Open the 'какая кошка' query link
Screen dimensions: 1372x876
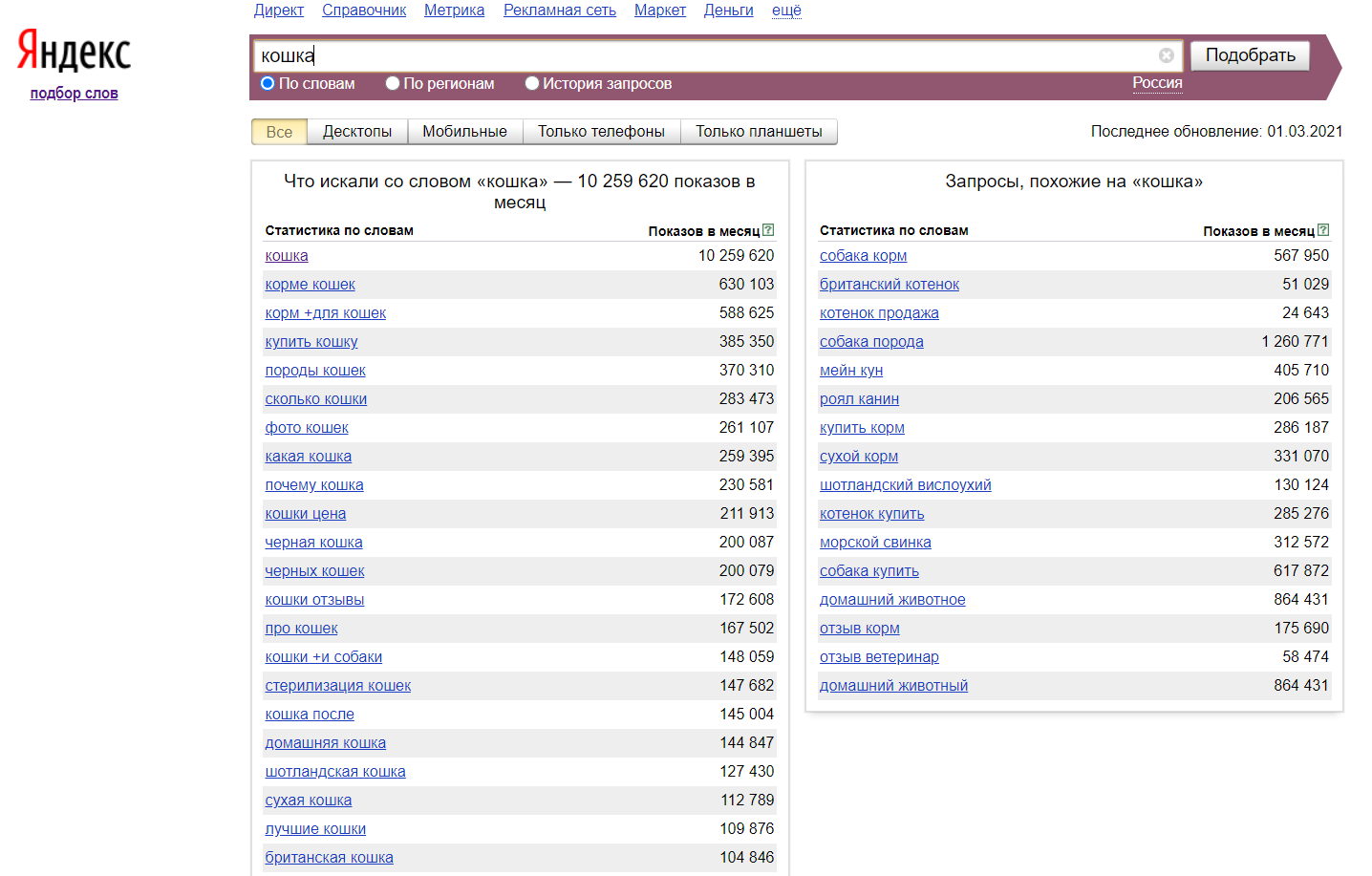[x=309, y=457]
